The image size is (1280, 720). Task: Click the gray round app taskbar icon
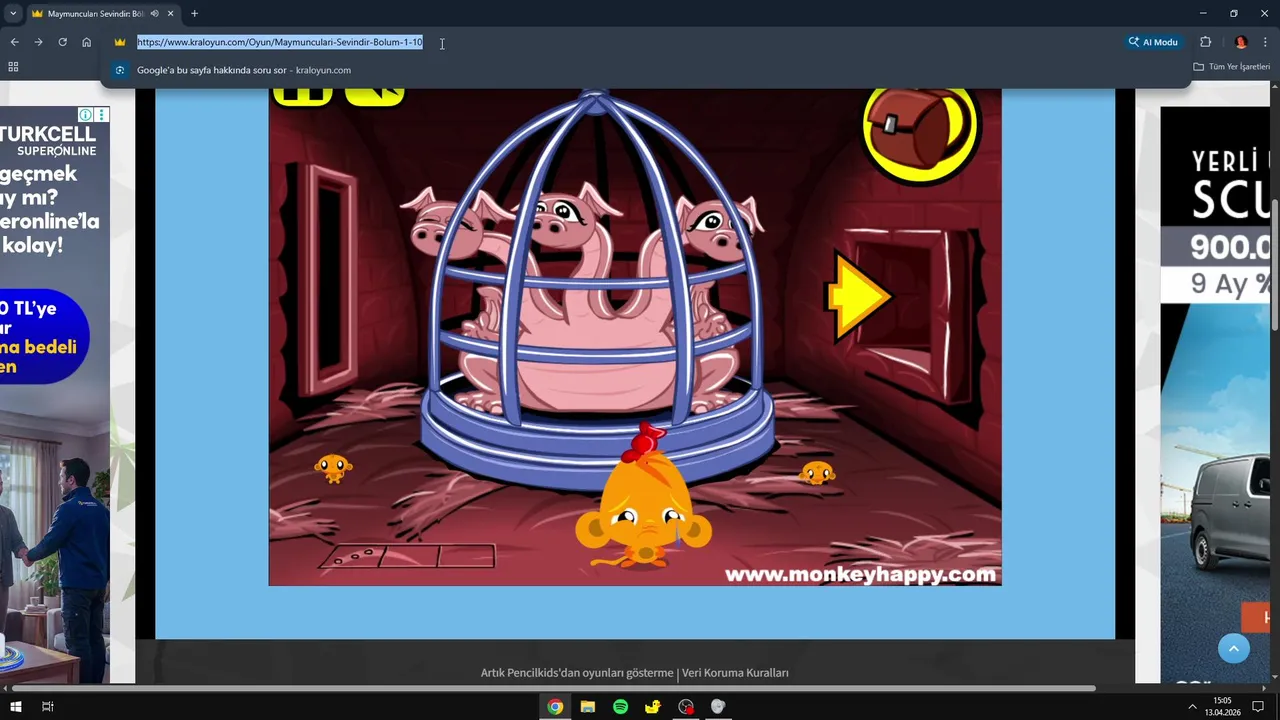click(x=718, y=706)
